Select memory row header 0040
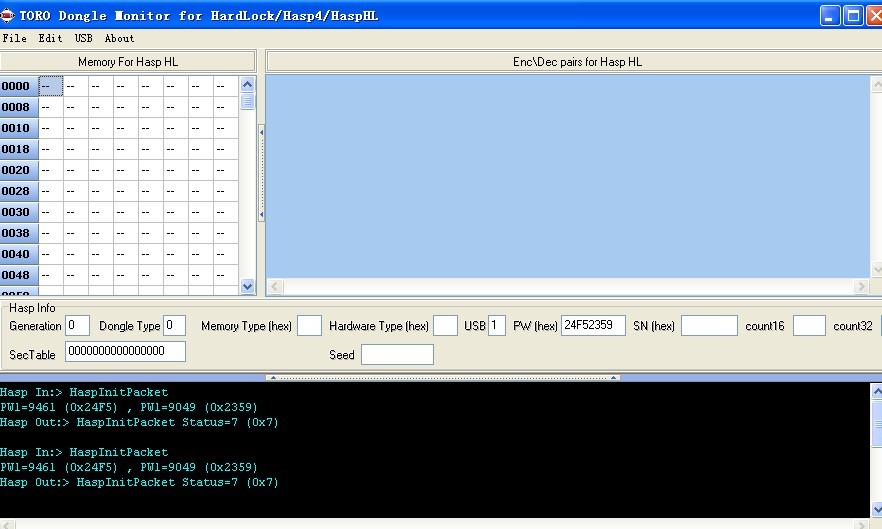This screenshot has height=529, width=882. click(x=19, y=254)
